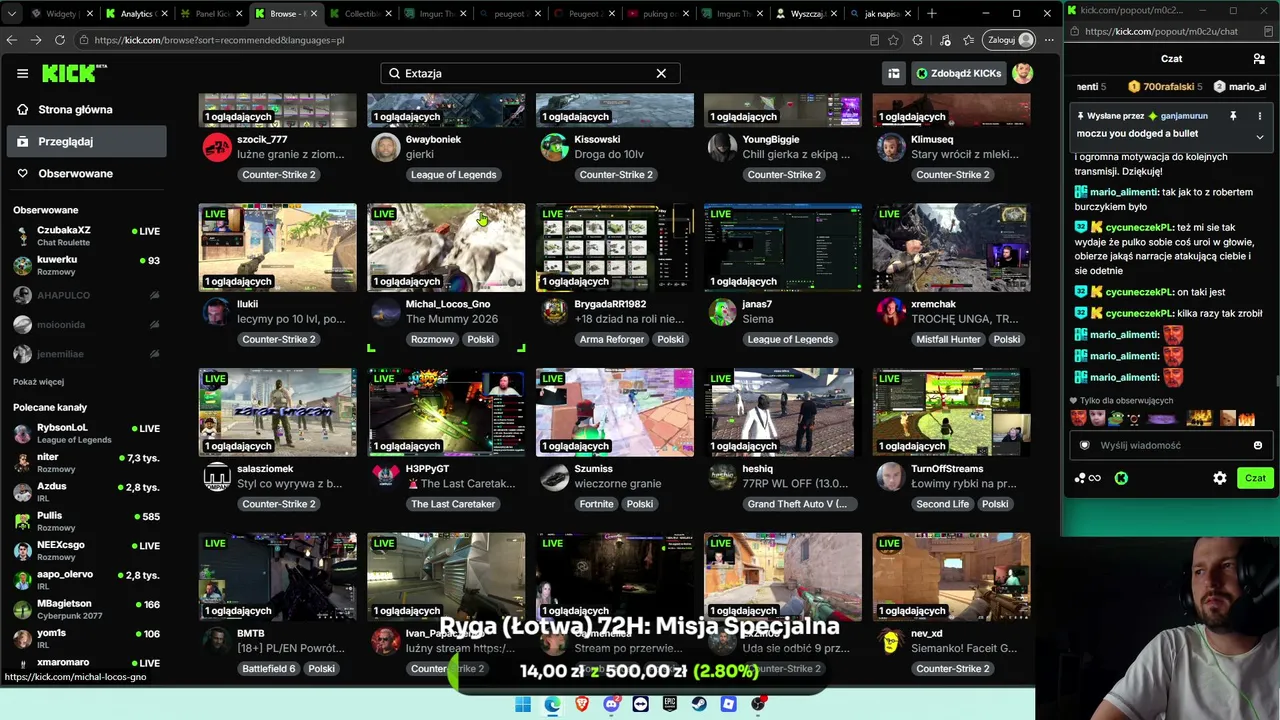The image size is (1280, 720).
Task: Open the xremchak stream thumbnail
Action: (x=951, y=248)
